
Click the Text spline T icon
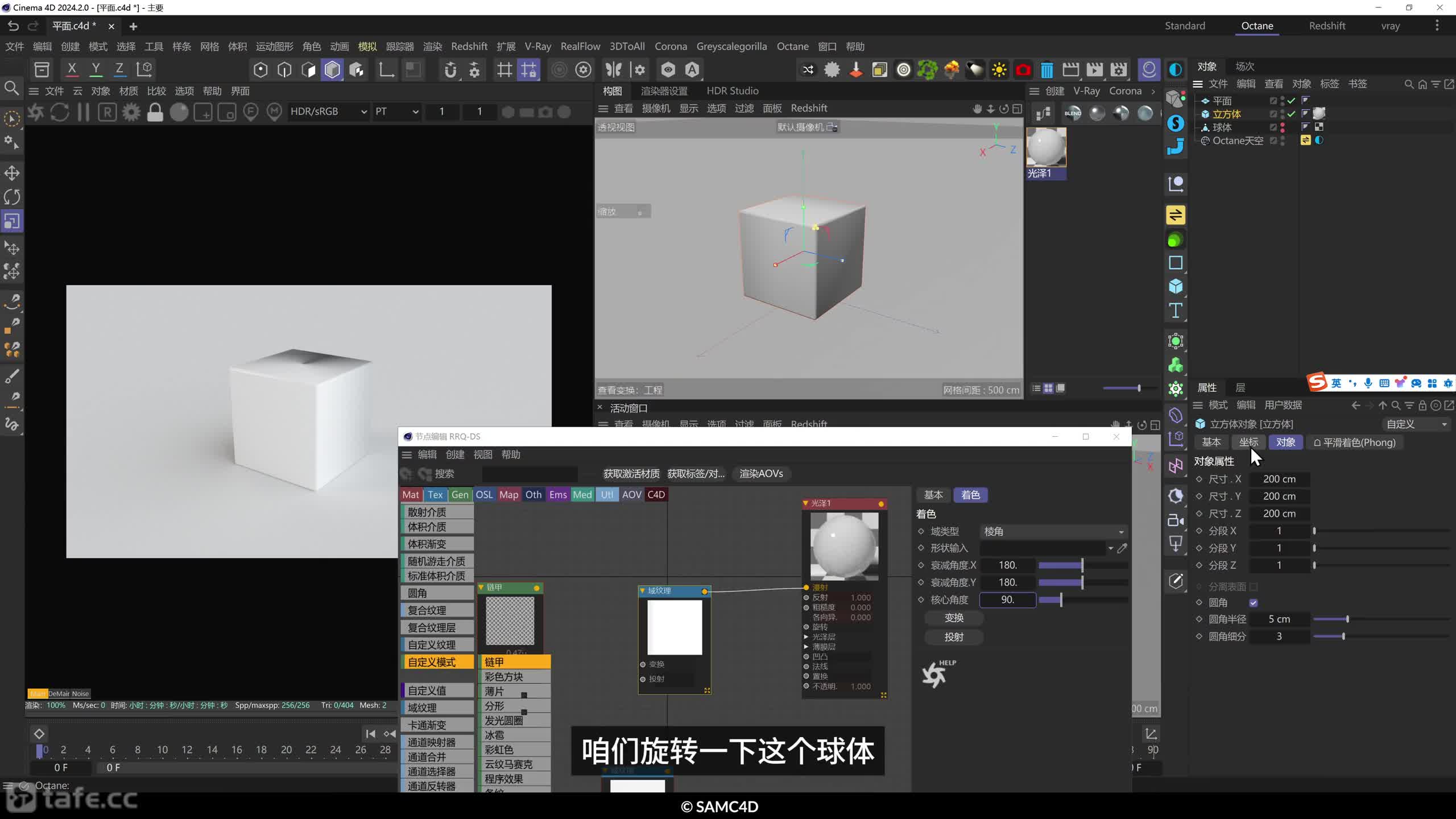1176,311
